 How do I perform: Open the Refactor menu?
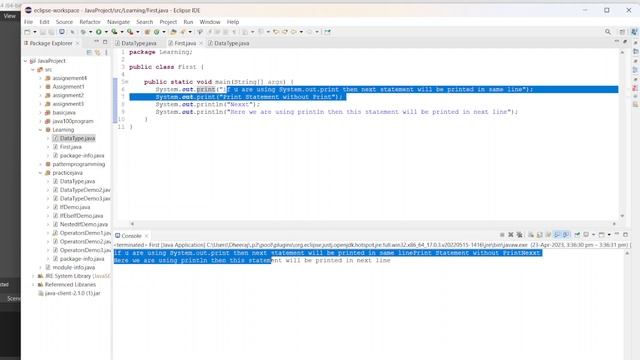click(x=90, y=22)
